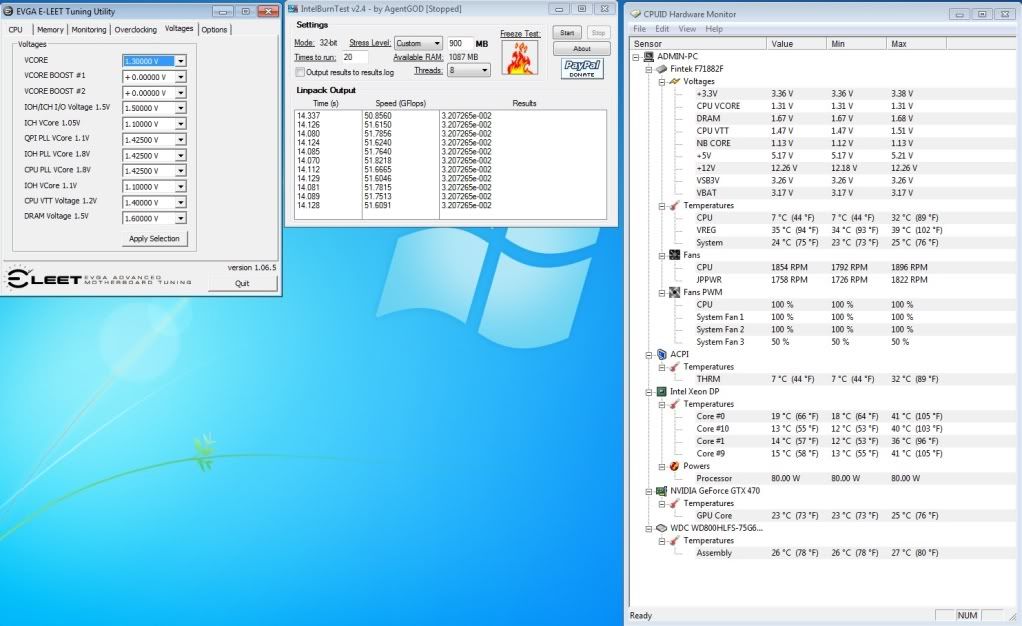This screenshot has width=1022, height=626.
Task: Switch to the Overclocking tab
Action: pyautogui.click(x=136, y=29)
